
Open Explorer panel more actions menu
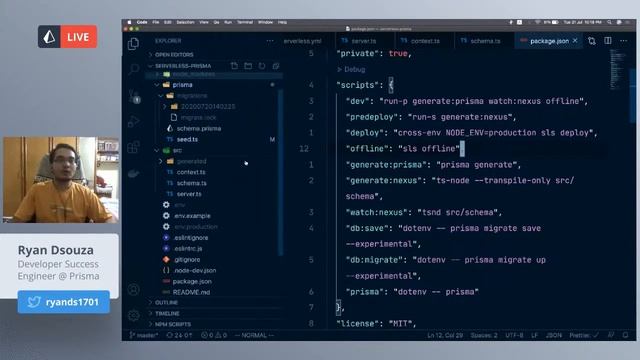point(270,41)
